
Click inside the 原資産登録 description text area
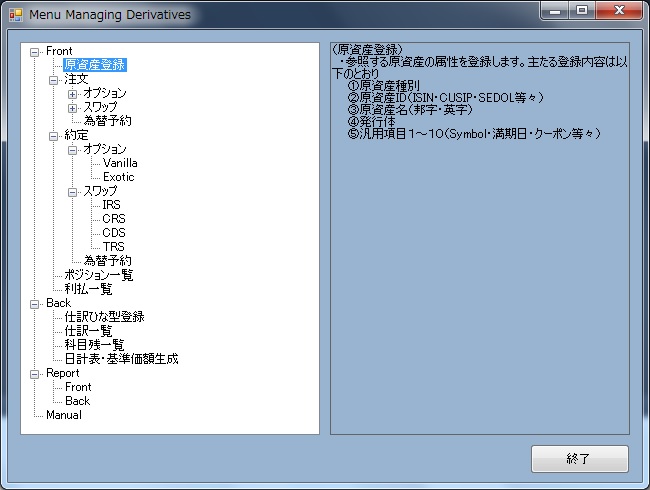tap(480, 238)
